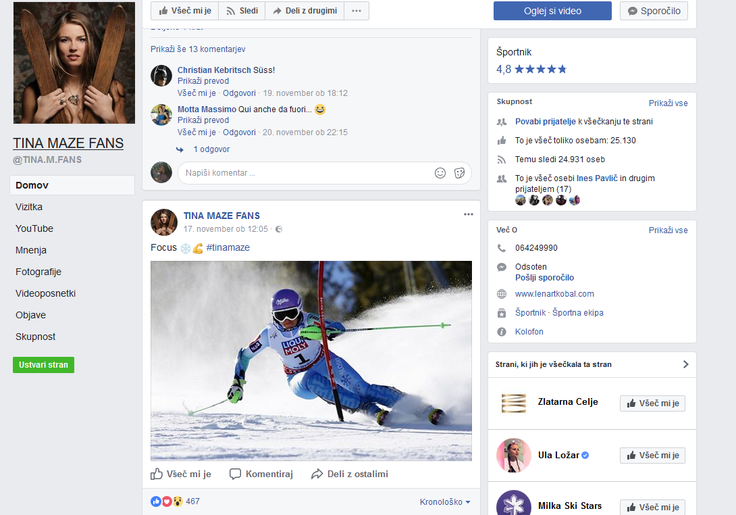Click Christian Kebritsch's avatar
Screen dimensions: 736x515
[161, 76]
